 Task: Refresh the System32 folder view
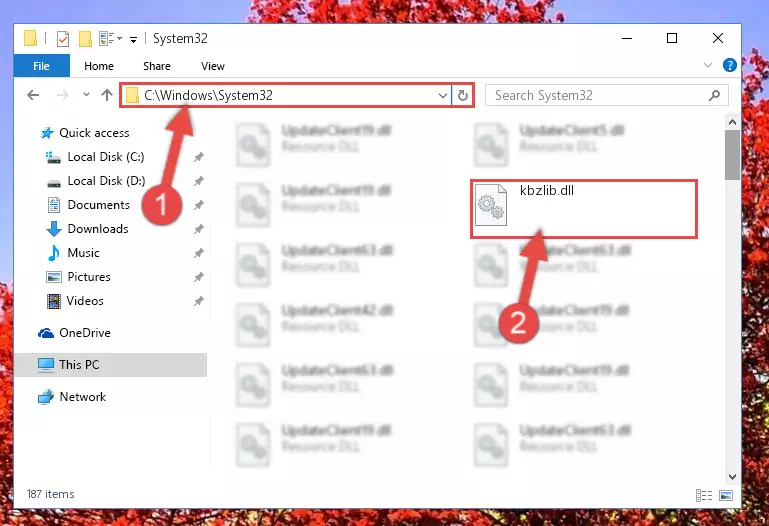tap(462, 95)
